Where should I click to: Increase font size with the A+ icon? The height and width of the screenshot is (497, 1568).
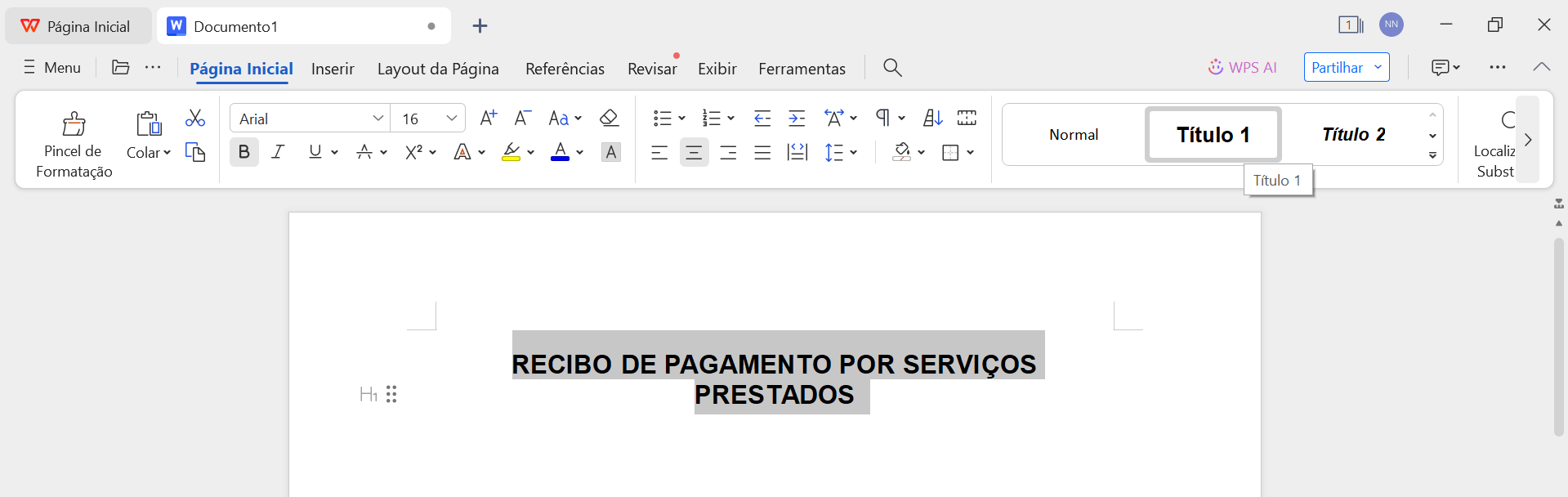[488, 118]
